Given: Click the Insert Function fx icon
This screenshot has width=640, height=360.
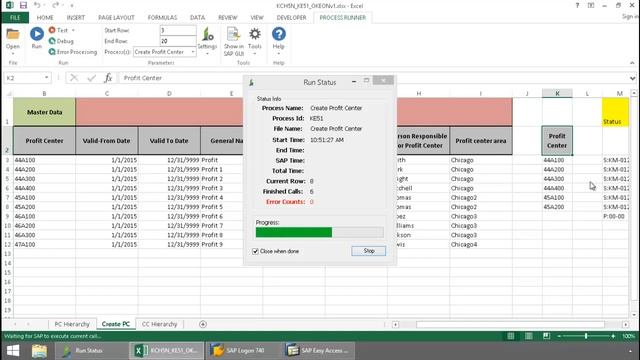Looking at the screenshot, I should [x=108, y=78].
